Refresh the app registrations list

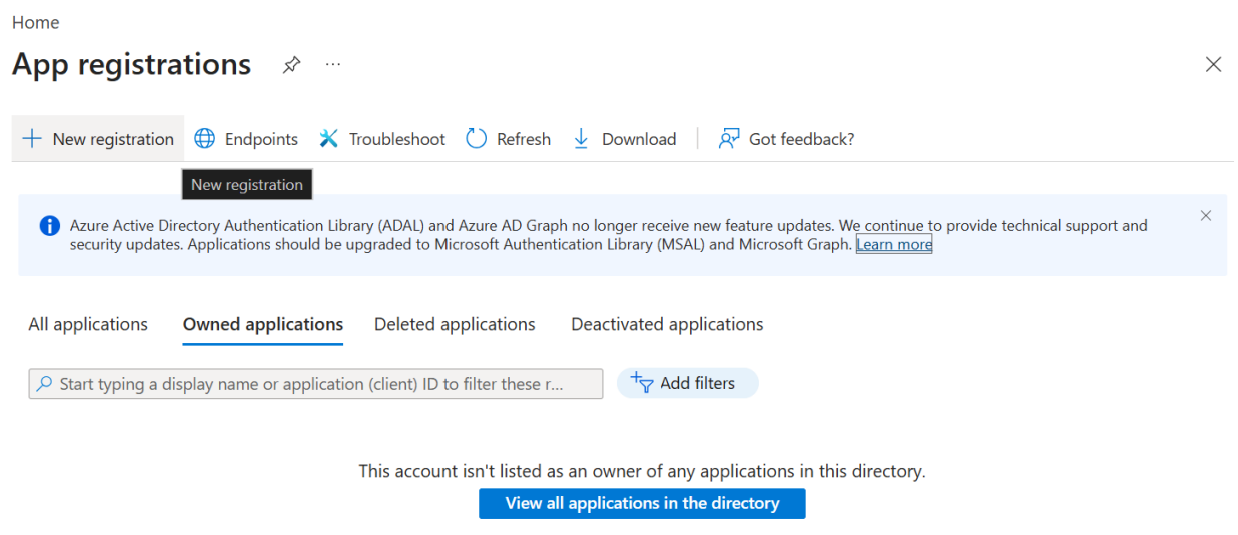(x=509, y=139)
